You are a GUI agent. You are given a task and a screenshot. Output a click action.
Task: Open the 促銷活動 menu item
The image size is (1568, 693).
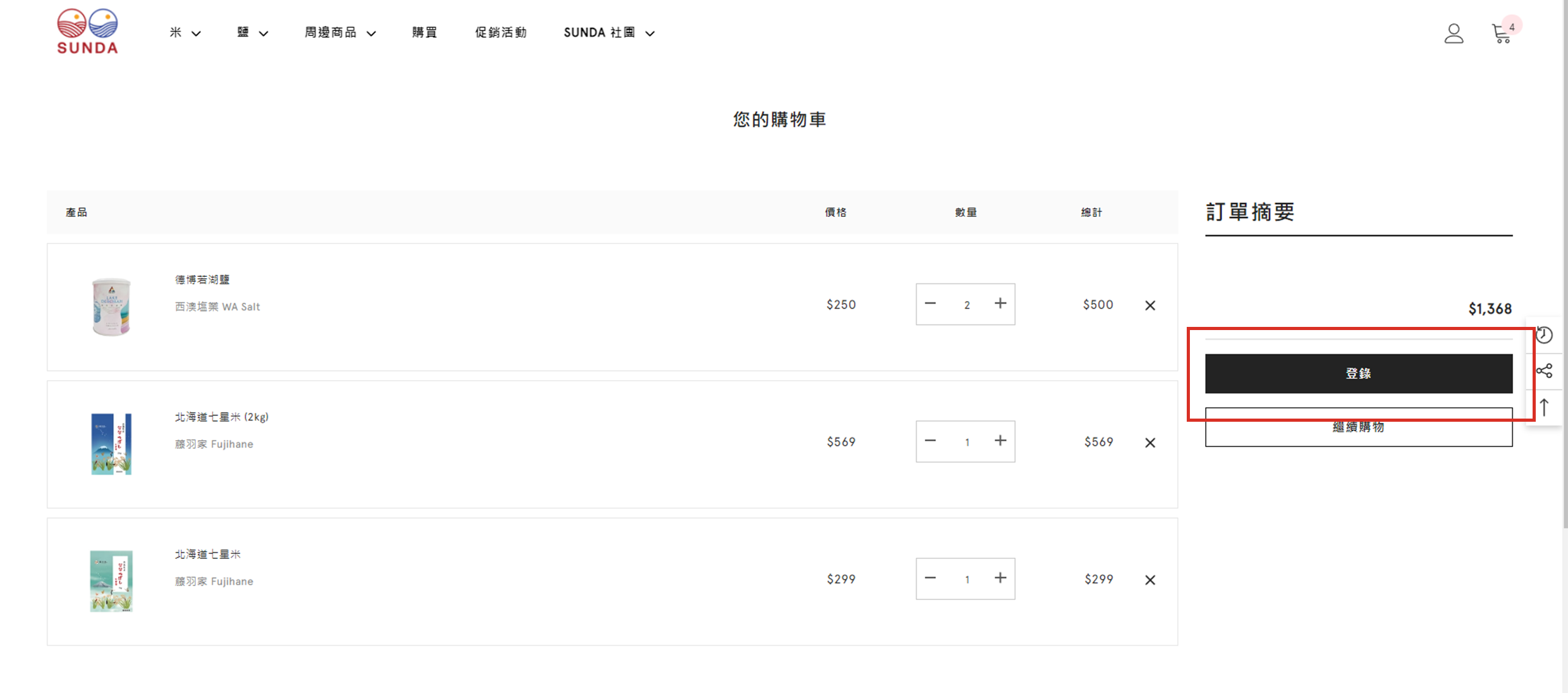500,33
